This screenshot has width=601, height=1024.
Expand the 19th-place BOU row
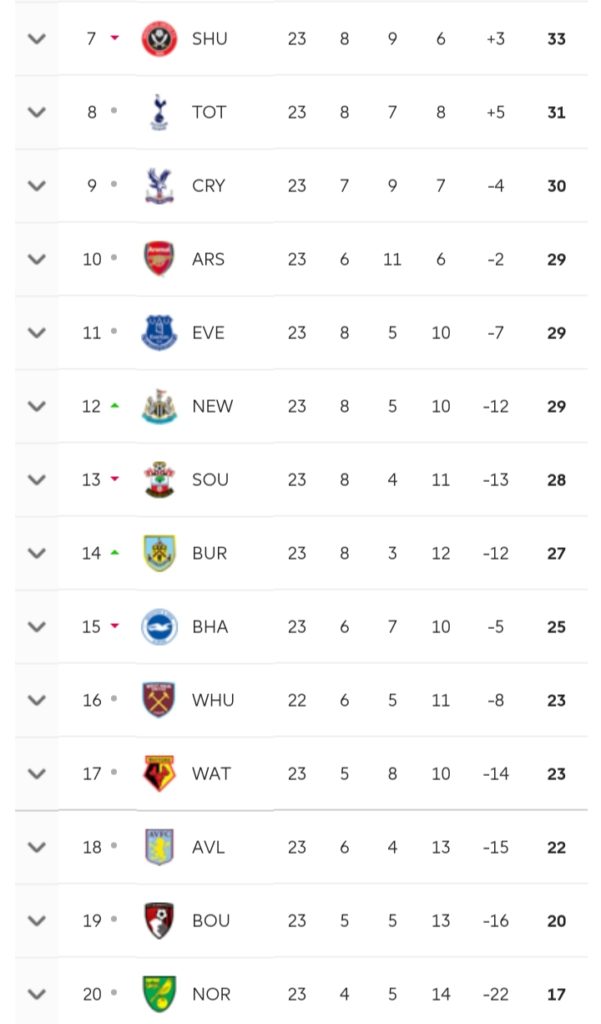coord(37,921)
